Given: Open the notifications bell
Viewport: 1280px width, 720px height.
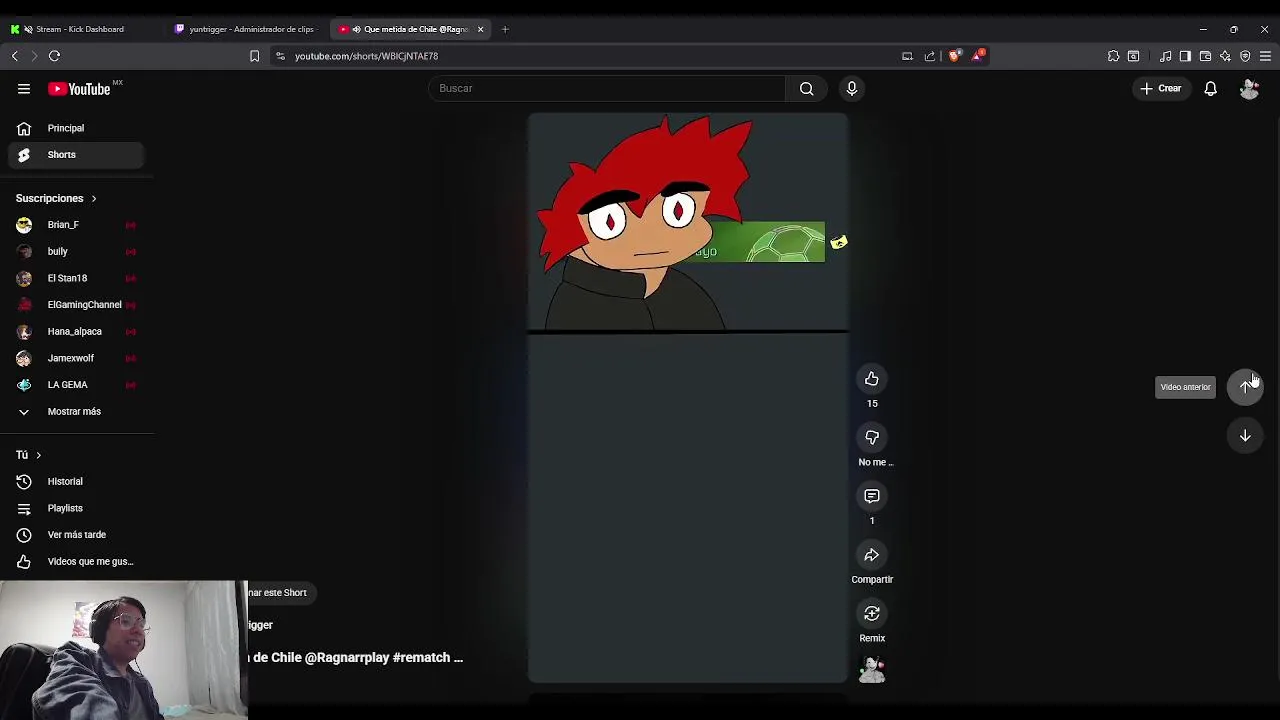Looking at the screenshot, I should 1210,89.
